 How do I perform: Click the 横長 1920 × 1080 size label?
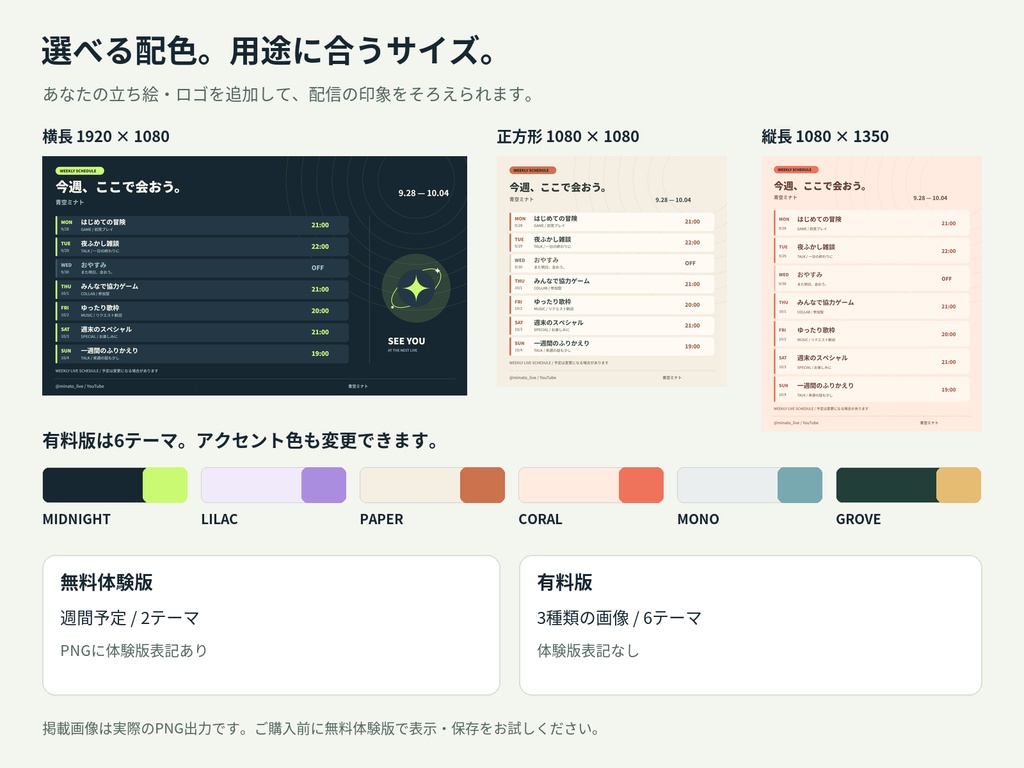click(x=106, y=136)
